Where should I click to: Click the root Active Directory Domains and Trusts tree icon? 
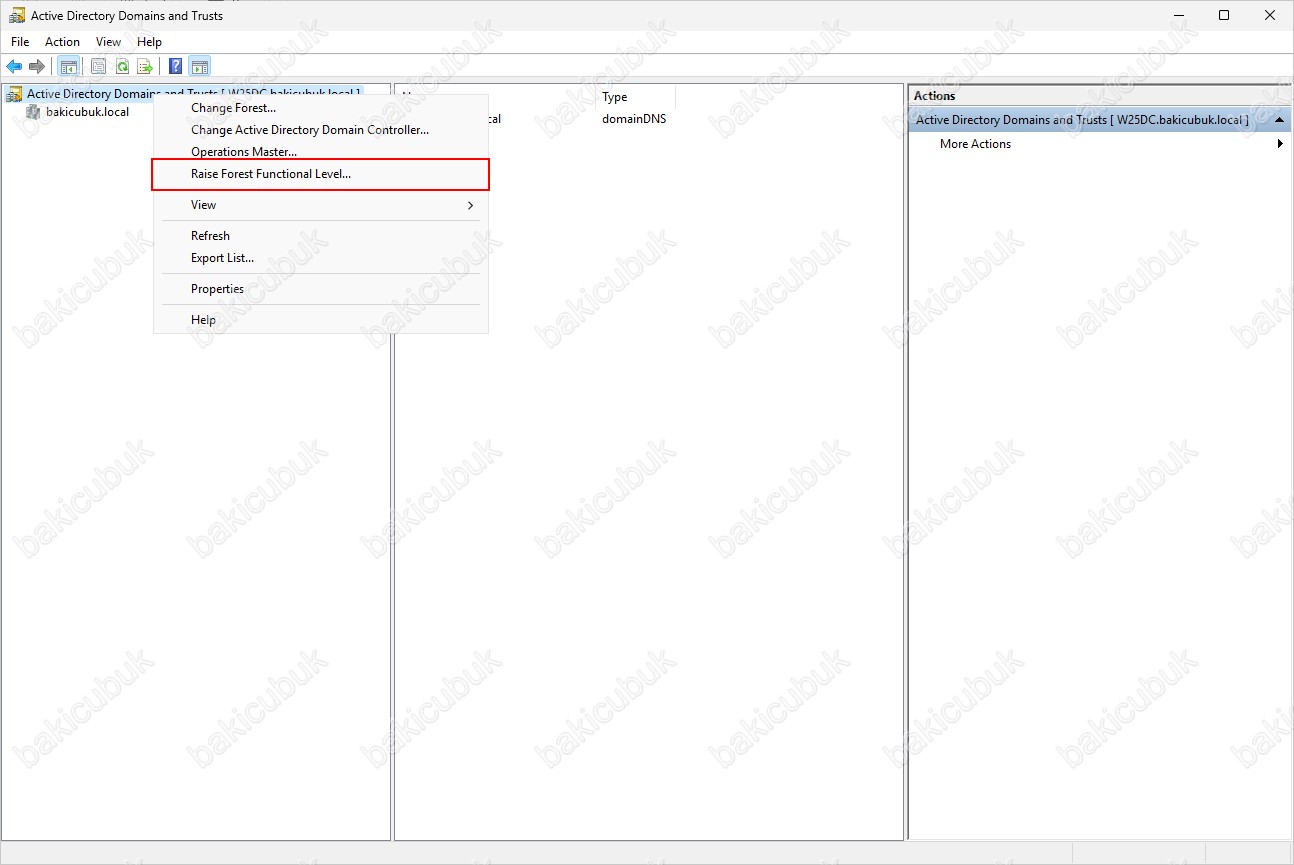14,94
